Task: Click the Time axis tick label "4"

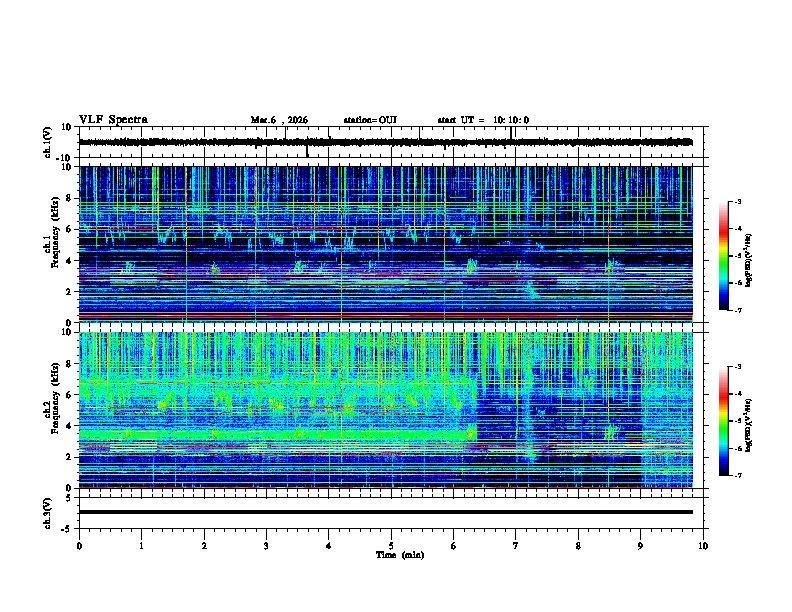Action: 329,546
